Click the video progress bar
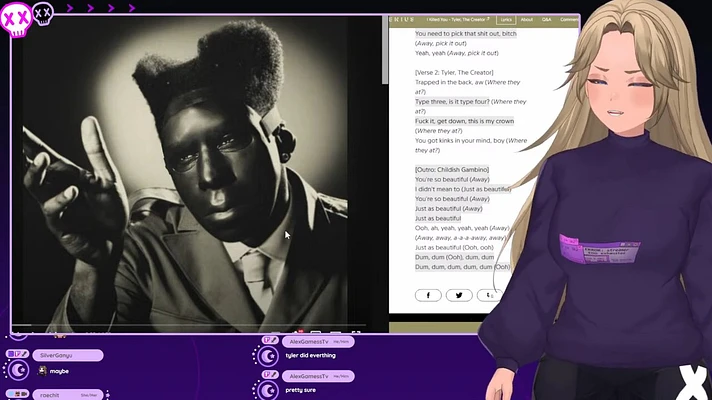Viewport: 712px width, 400px height. [x=188, y=325]
